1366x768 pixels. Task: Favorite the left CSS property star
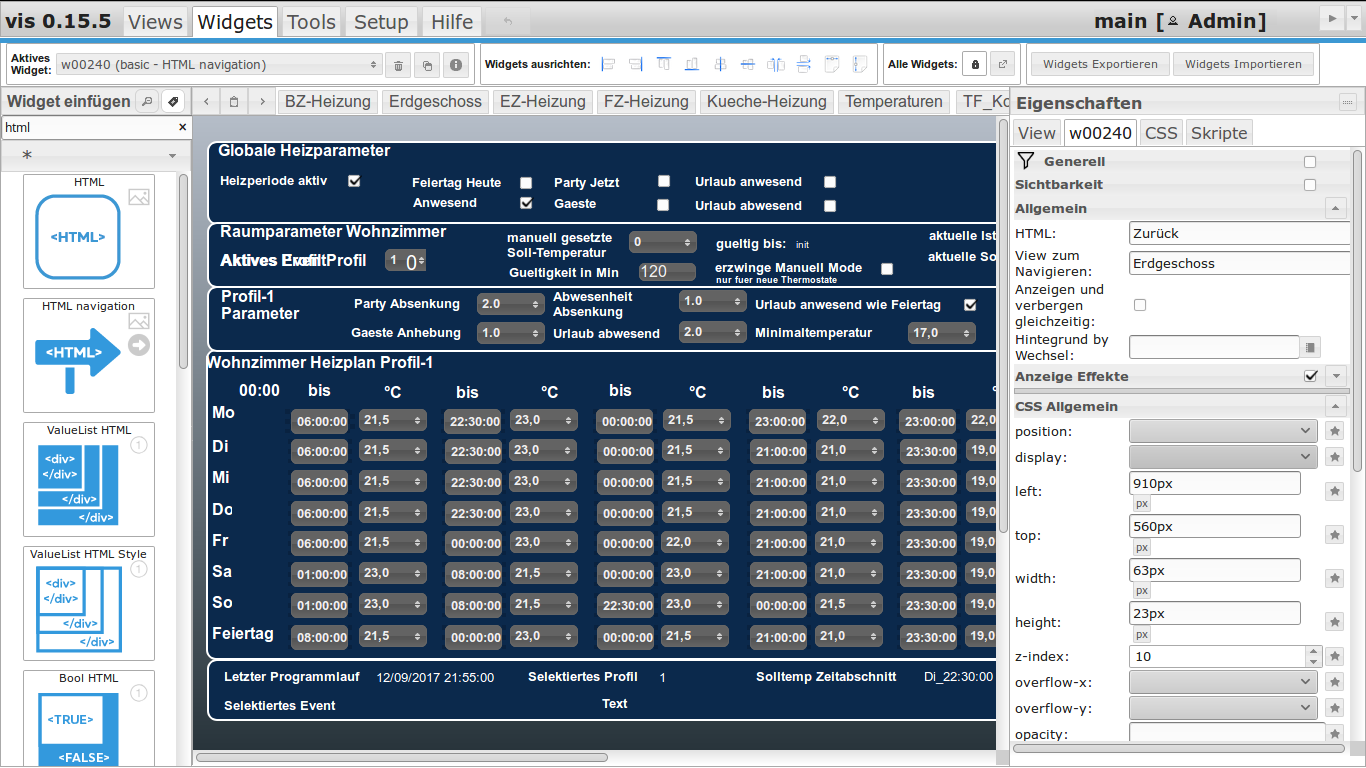pos(1334,491)
